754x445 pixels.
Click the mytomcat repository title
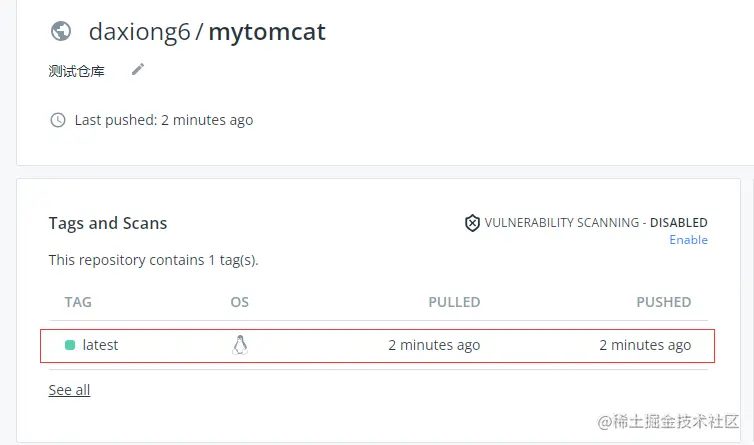[x=267, y=32]
